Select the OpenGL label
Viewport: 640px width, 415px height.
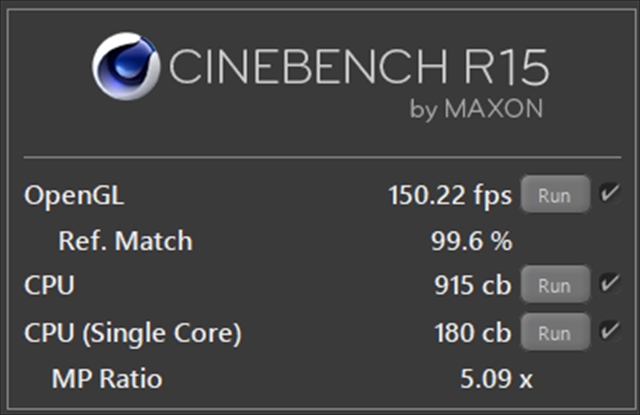pyautogui.click(x=74, y=195)
